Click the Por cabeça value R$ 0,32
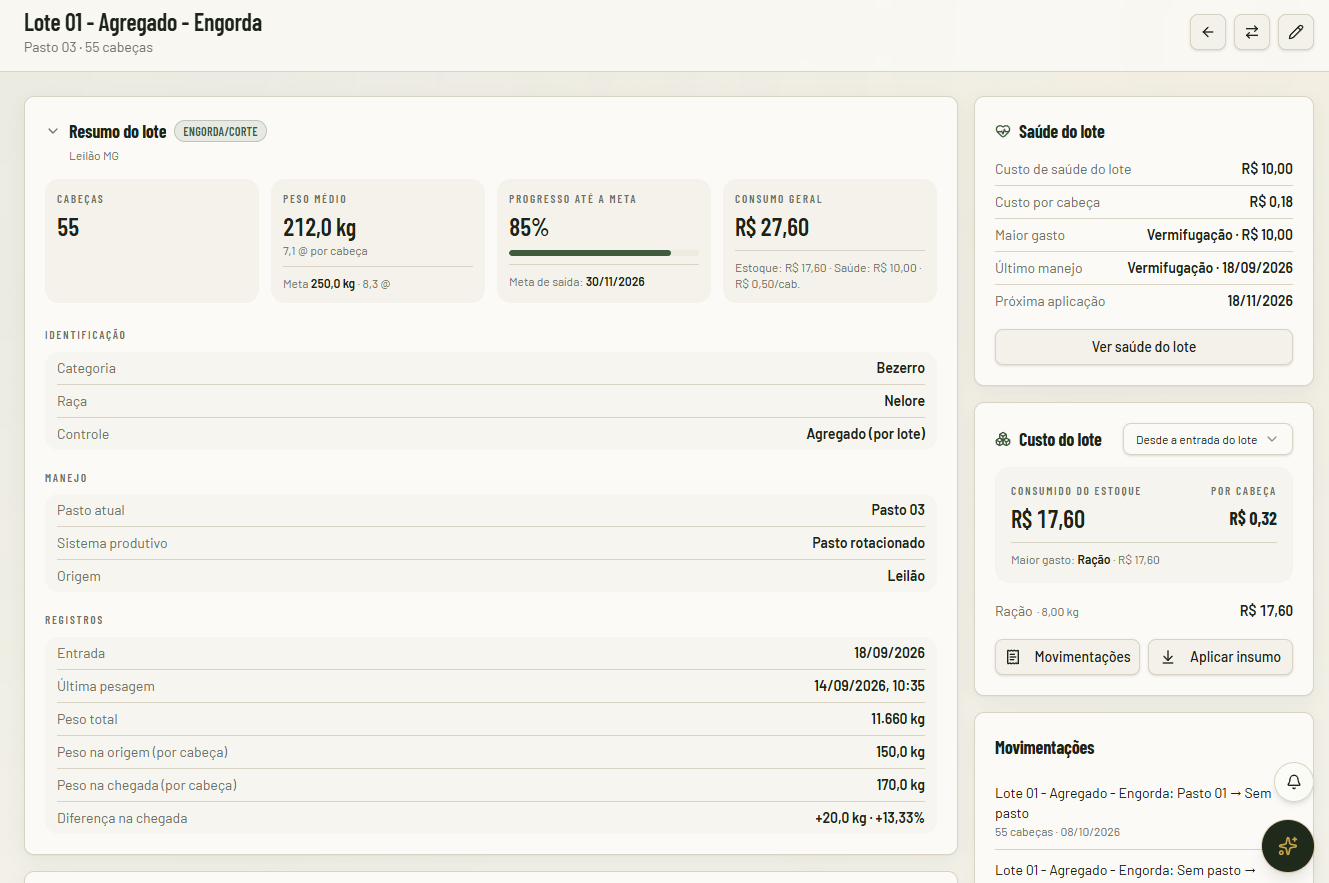Screen dimensions: 1329x883 tap(1253, 519)
